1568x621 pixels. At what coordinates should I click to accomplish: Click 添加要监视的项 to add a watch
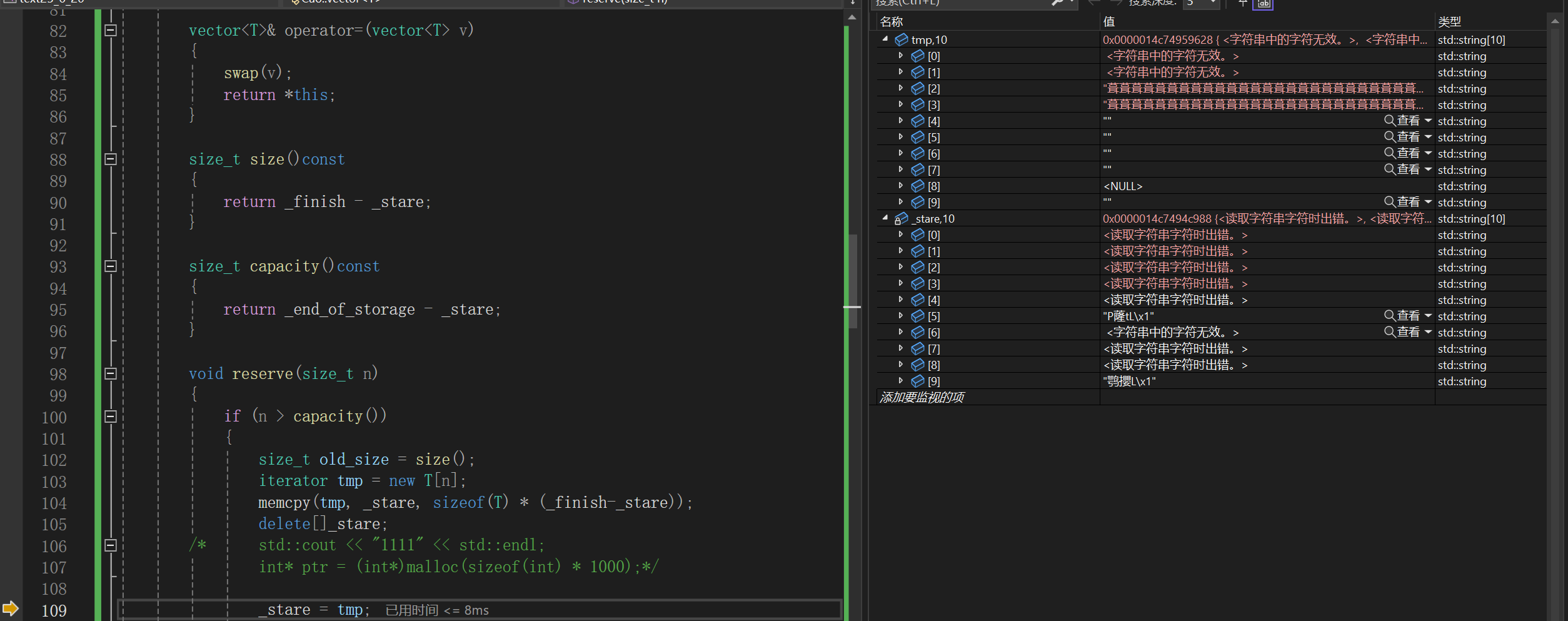pyautogui.click(x=921, y=396)
